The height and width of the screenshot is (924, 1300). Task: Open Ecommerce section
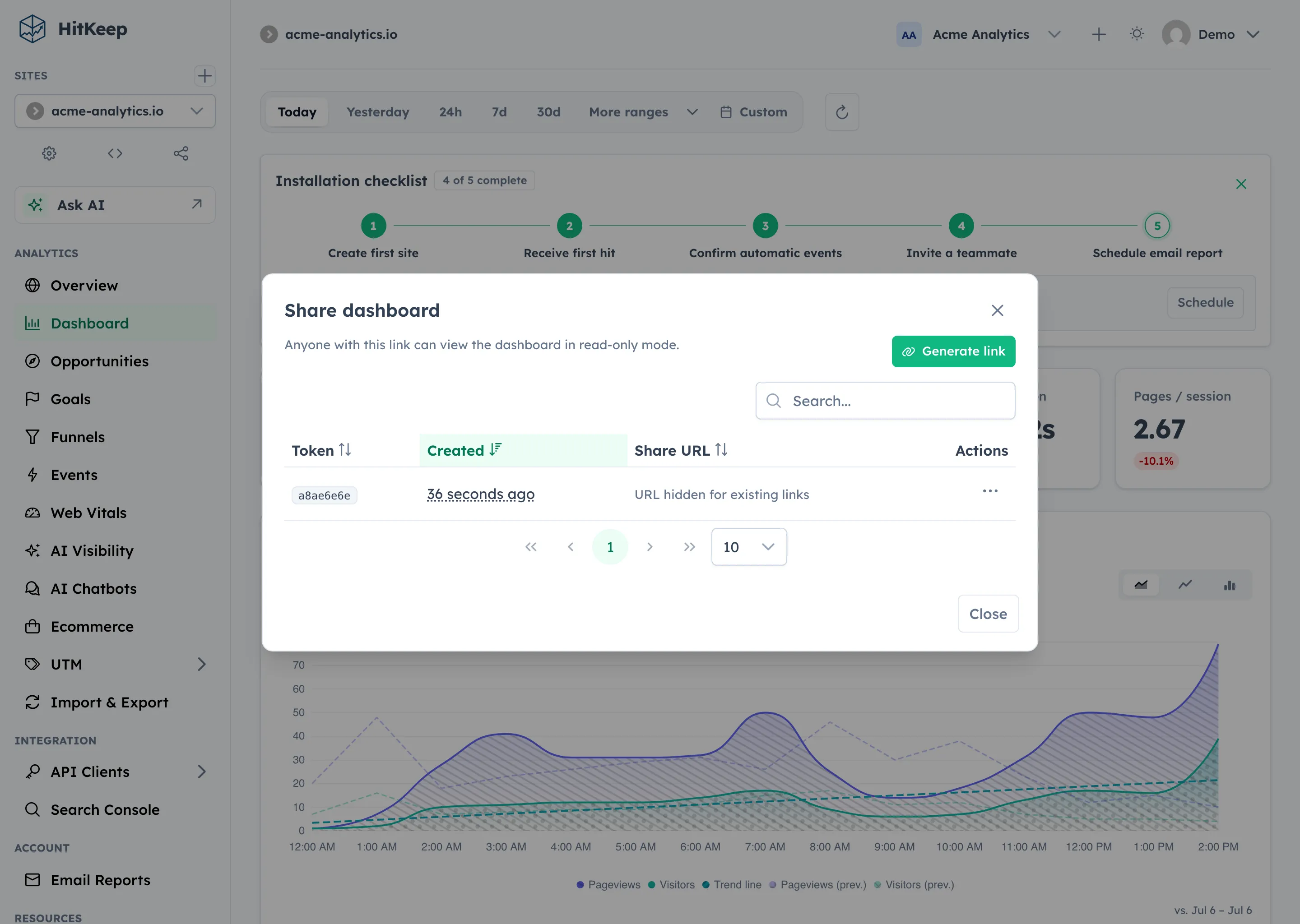coord(115,626)
